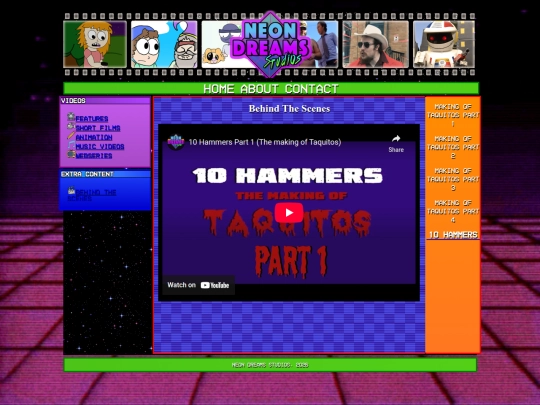Click the Behind The Scenes heading
Image resolution: width=540 pixels, height=405 pixels.
pyautogui.click(x=289, y=109)
